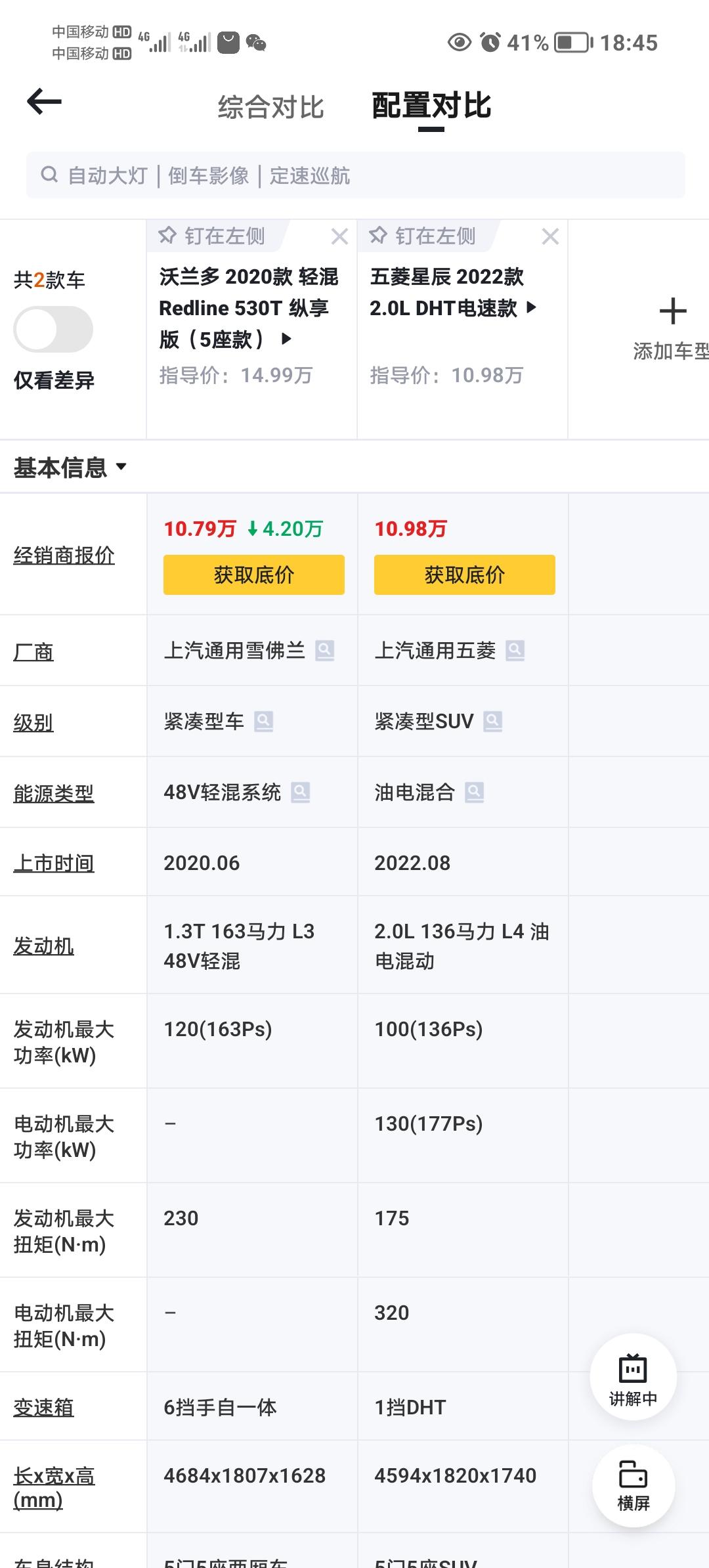Tap the alarm clock status icon
Viewport: 709px width, 1568px height.
pos(490,43)
